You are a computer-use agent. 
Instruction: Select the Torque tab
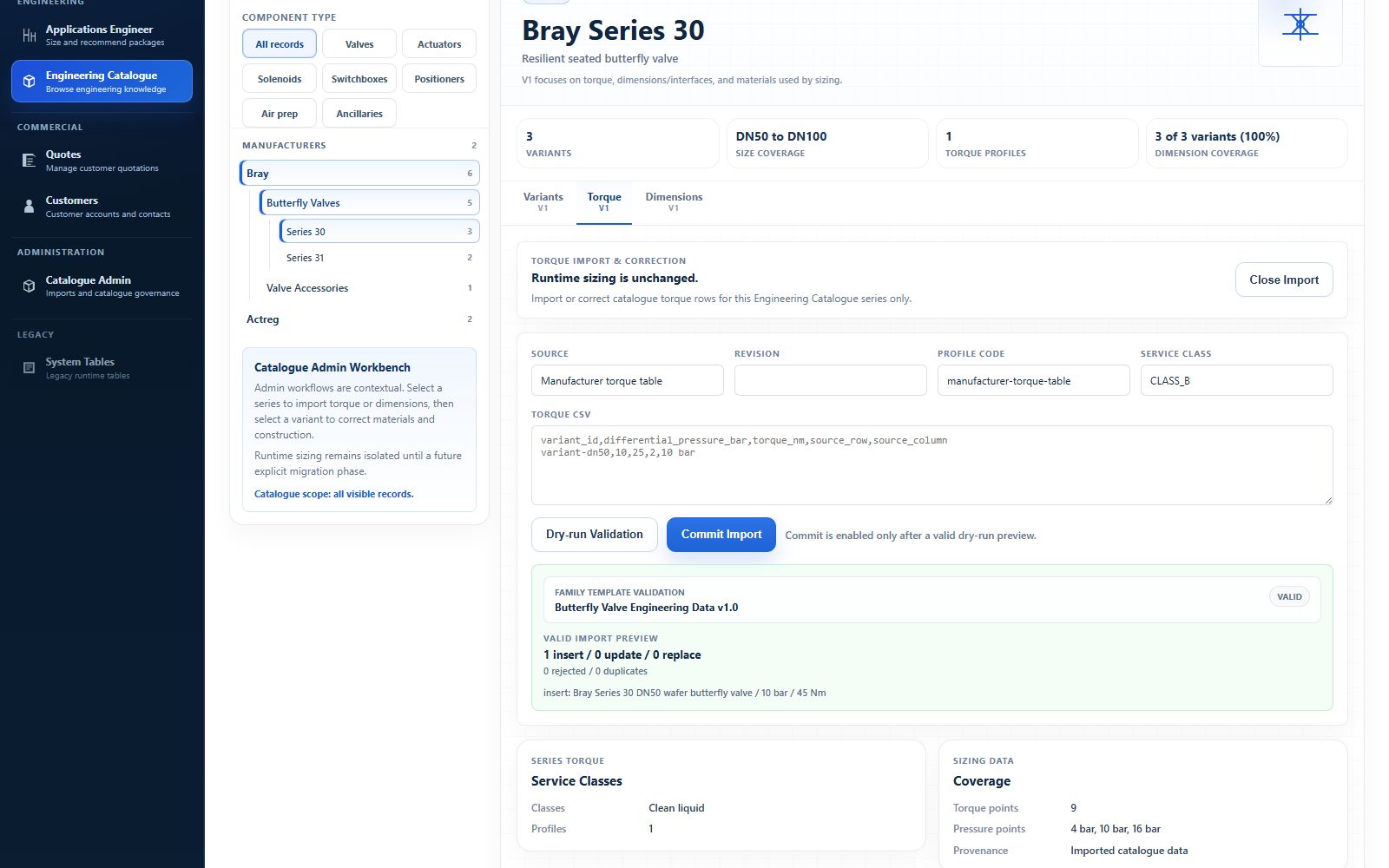(x=604, y=201)
